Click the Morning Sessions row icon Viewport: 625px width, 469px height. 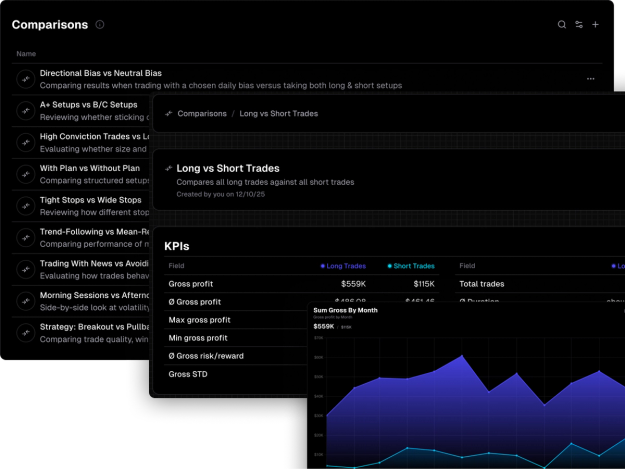tap(26, 301)
